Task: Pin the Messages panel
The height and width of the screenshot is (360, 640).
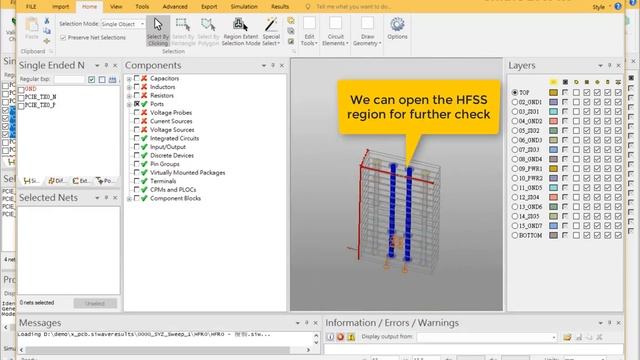Action: pos(307,323)
